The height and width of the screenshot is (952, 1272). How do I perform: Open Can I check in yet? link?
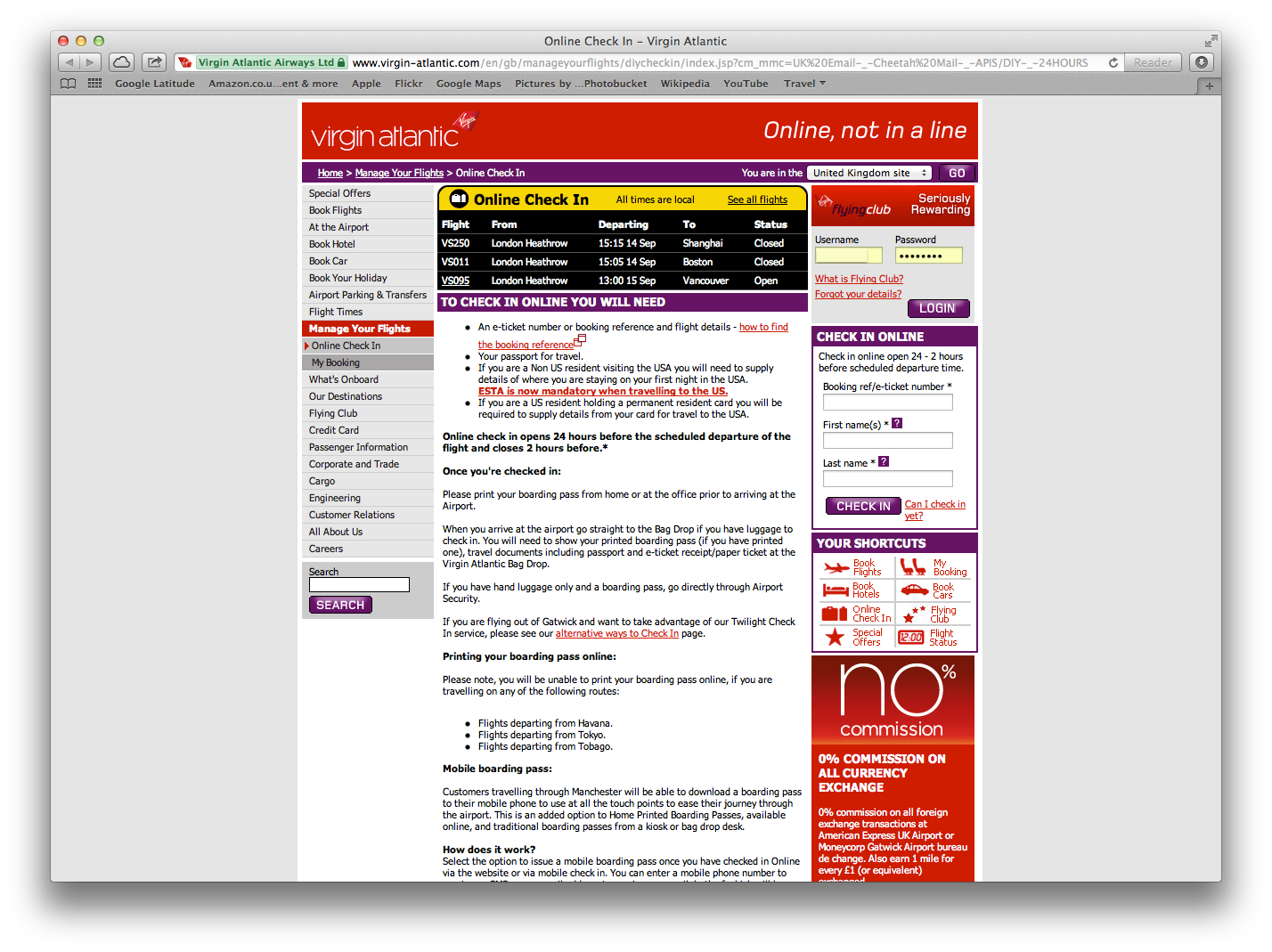pyautogui.click(x=934, y=509)
